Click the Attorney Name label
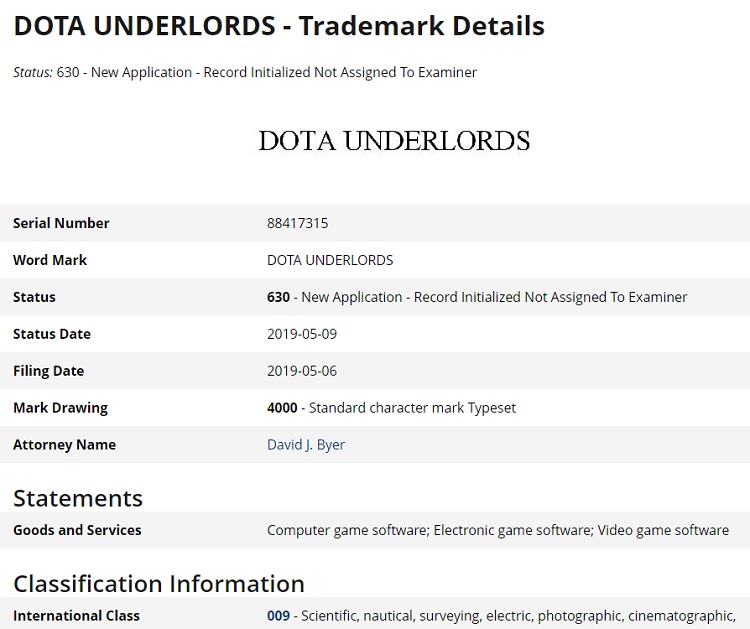This screenshot has height=629, width=750. pos(64,445)
